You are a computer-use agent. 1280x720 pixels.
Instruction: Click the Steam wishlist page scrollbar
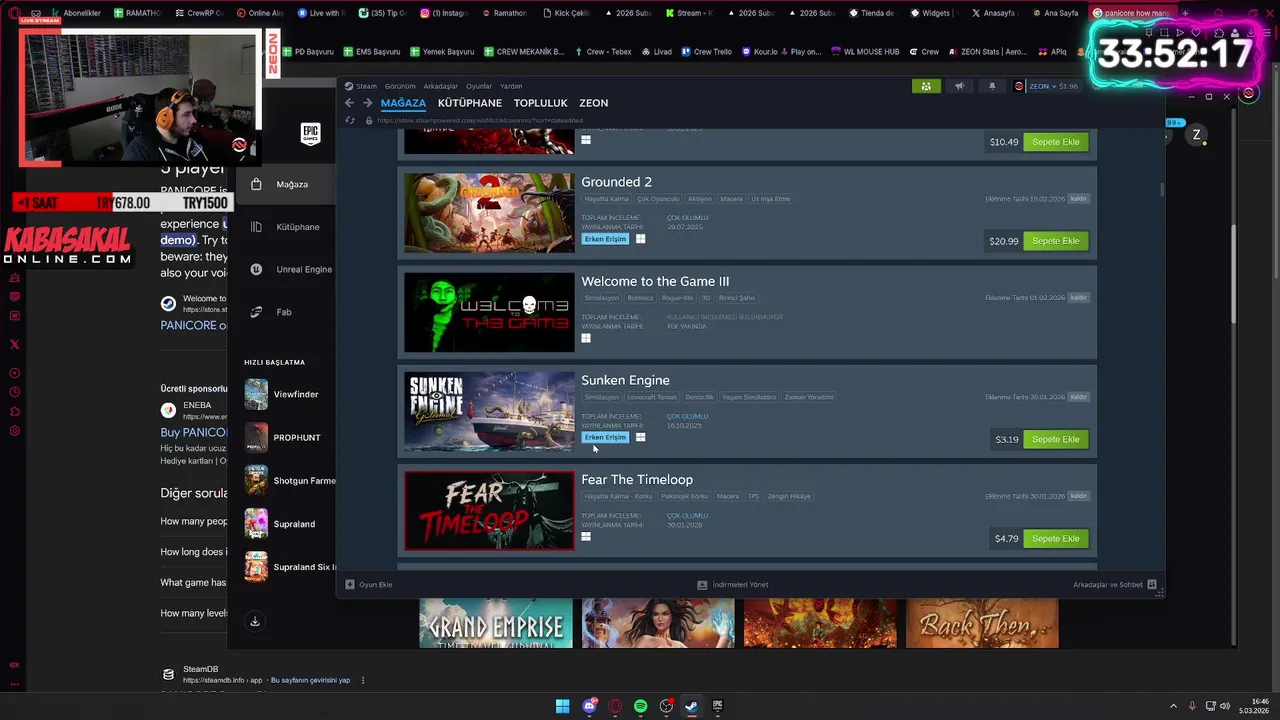click(x=1161, y=190)
